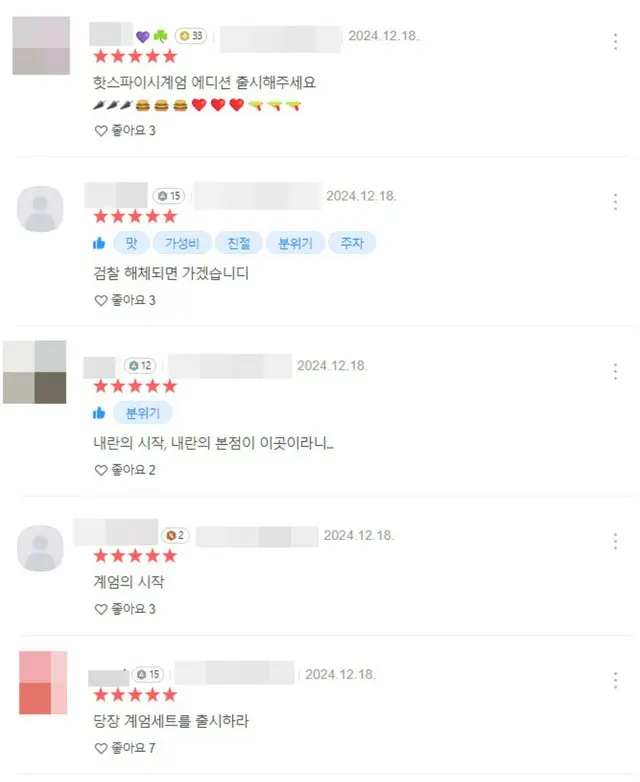Open three-dot menu for 계엄세트 review

pos(616,681)
